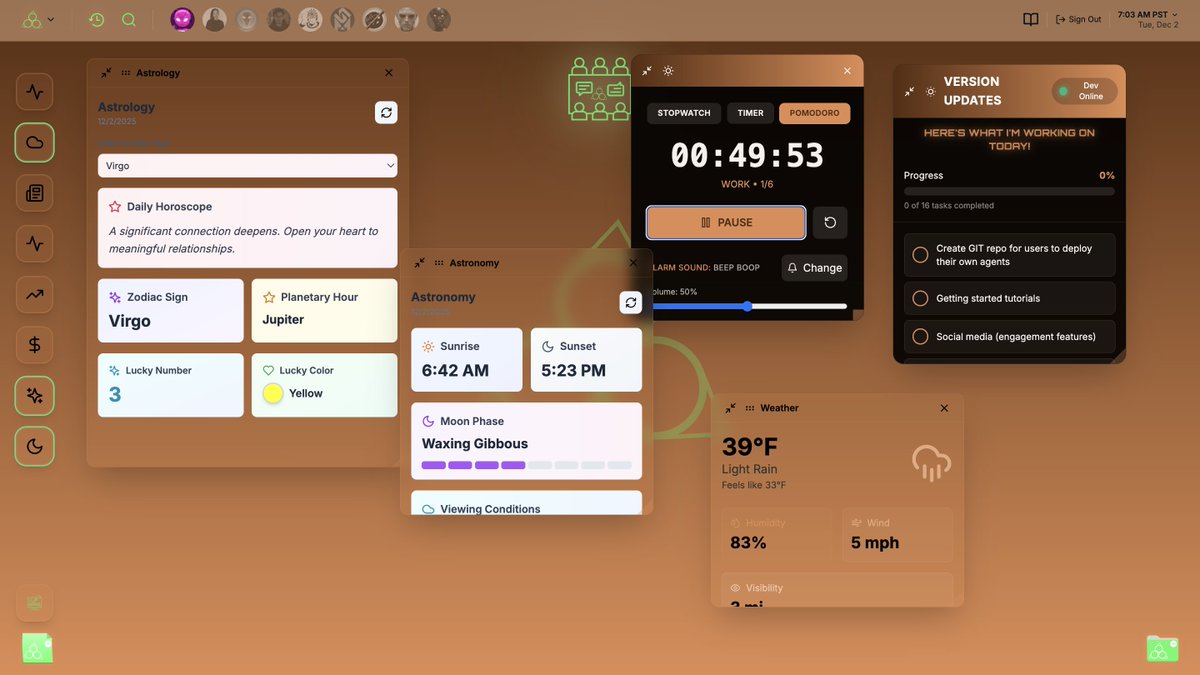
Task: Collapse the Version Updates widget with arrows icon
Action: [909, 91]
